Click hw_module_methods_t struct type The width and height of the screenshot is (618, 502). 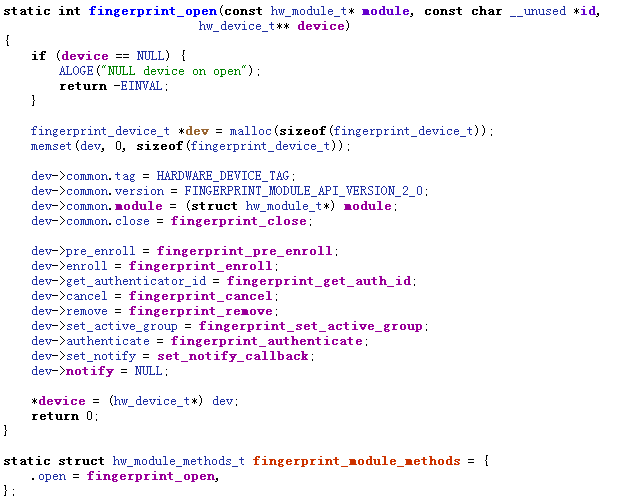(x=179, y=461)
